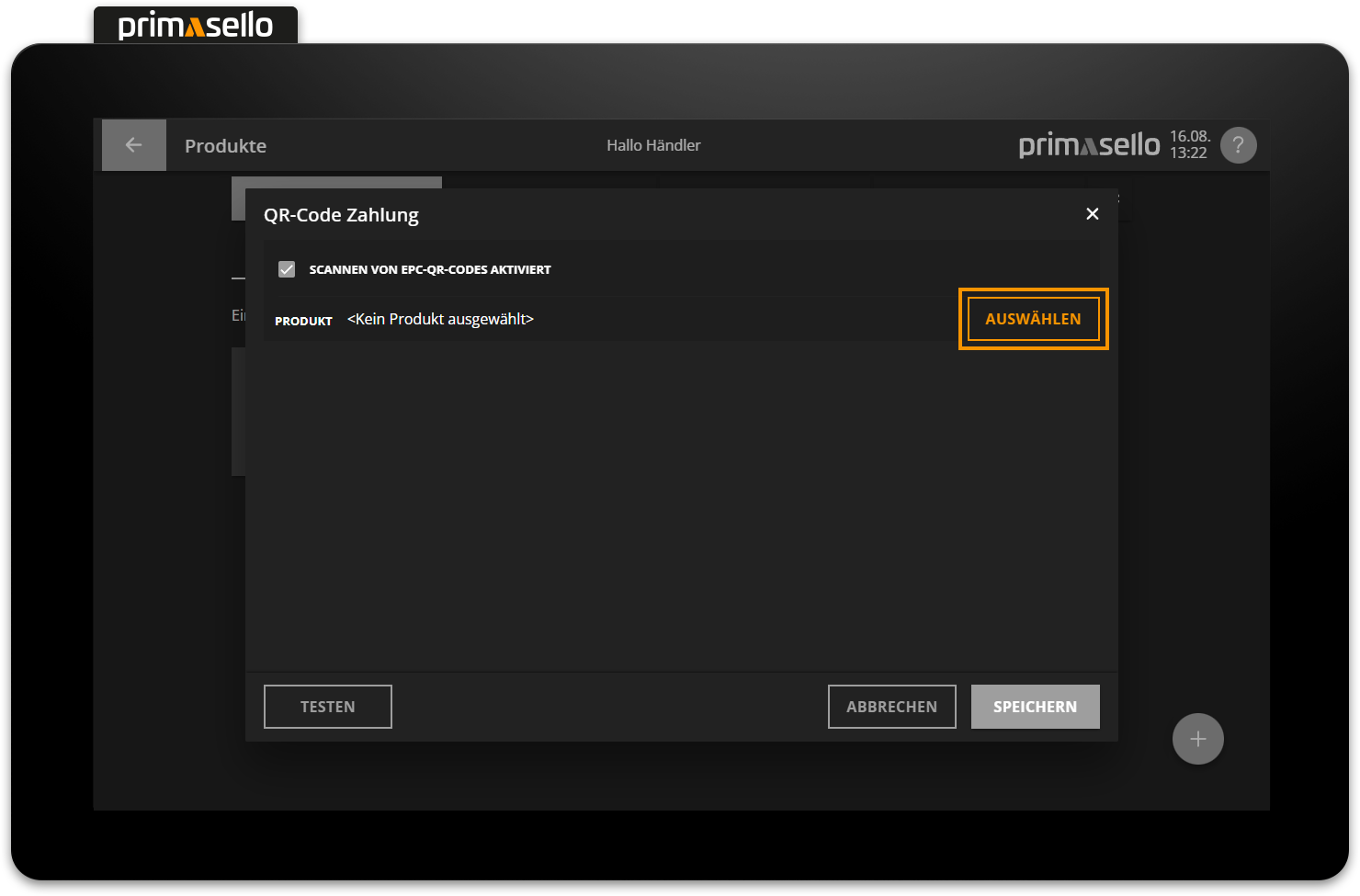Click the Produkte page title
The width and height of the screenshot is (1360, 896).
tap(225, 146)
